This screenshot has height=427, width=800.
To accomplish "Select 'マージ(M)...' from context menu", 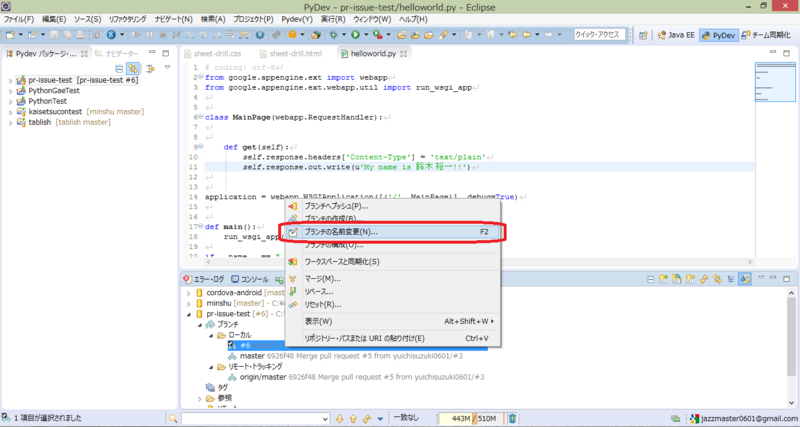I will click(x=393, y=279).
